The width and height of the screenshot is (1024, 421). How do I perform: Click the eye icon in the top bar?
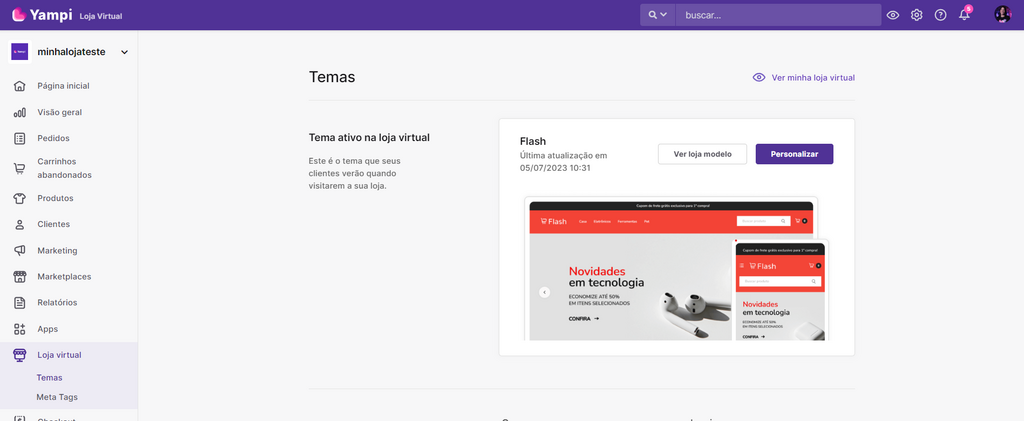pyautogui.click(x=893, y=15)
